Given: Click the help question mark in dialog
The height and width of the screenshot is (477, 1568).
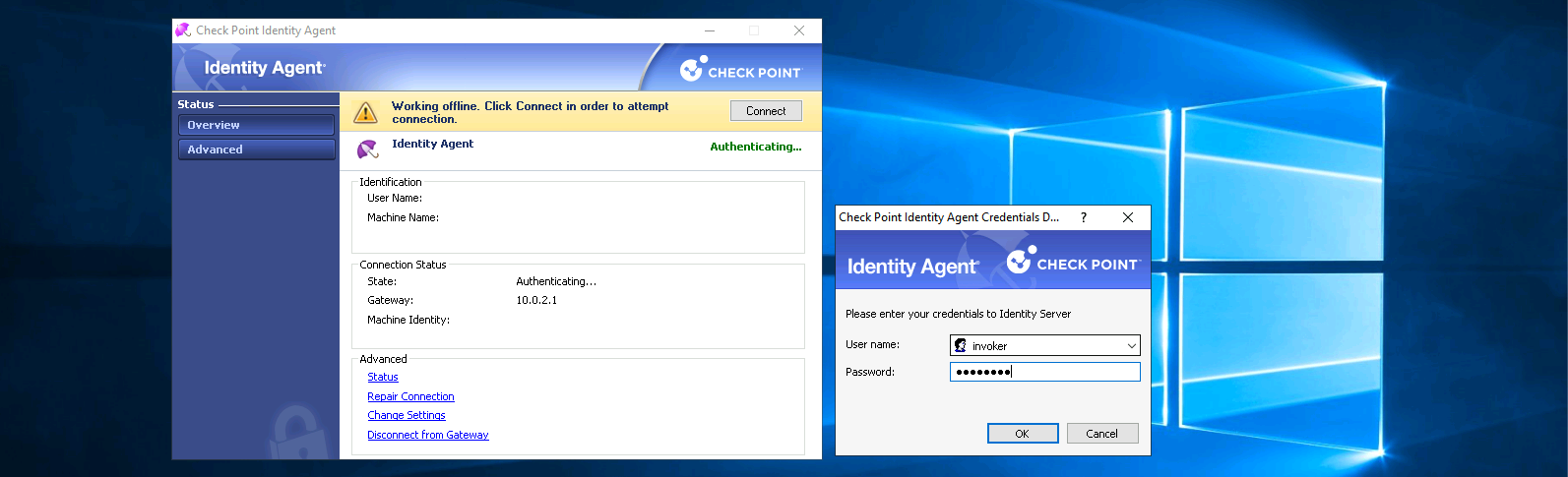Looking at the screenshot, I should tap(1084, 217).
